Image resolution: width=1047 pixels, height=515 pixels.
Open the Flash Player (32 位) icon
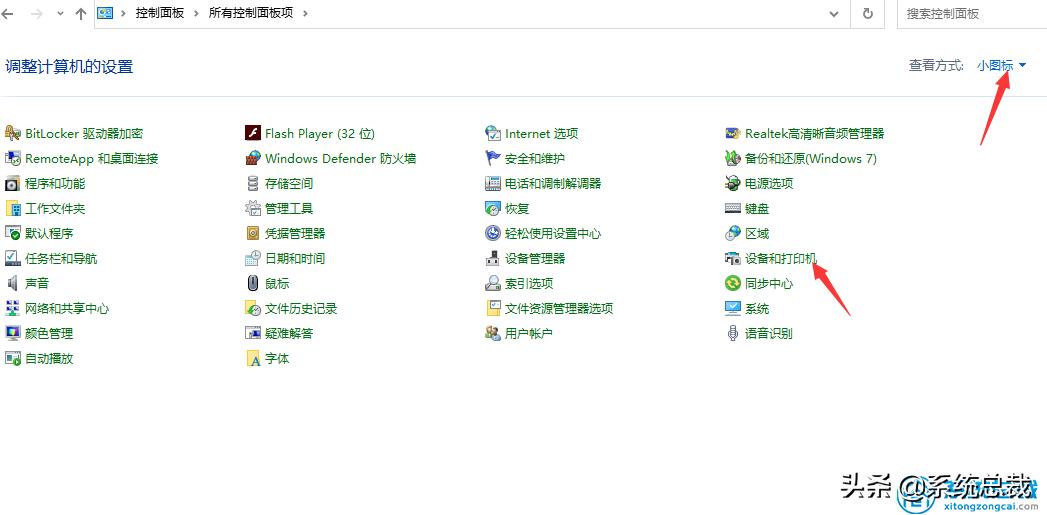252,134
